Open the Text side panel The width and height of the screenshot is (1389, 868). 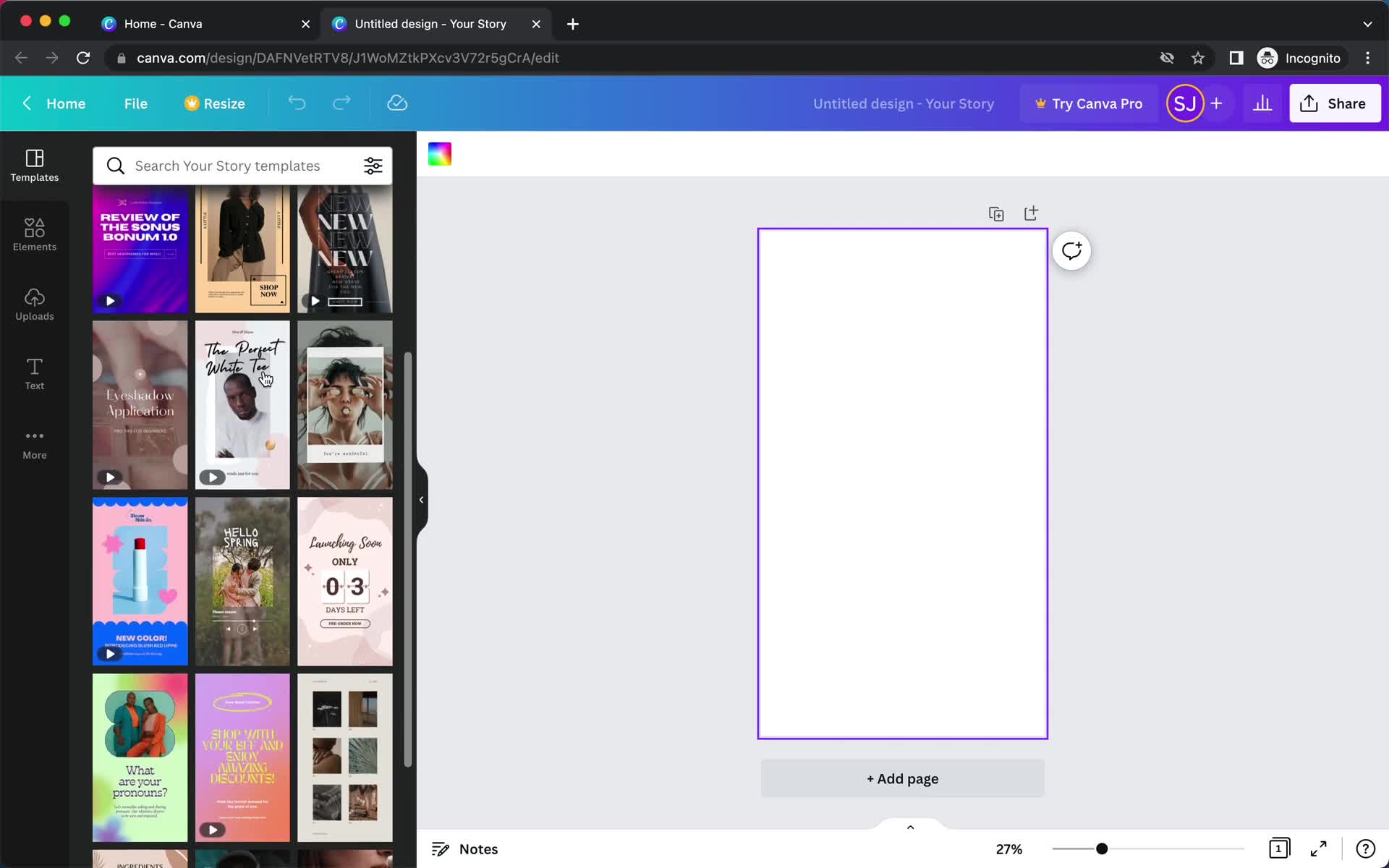(x=35, y=374)
